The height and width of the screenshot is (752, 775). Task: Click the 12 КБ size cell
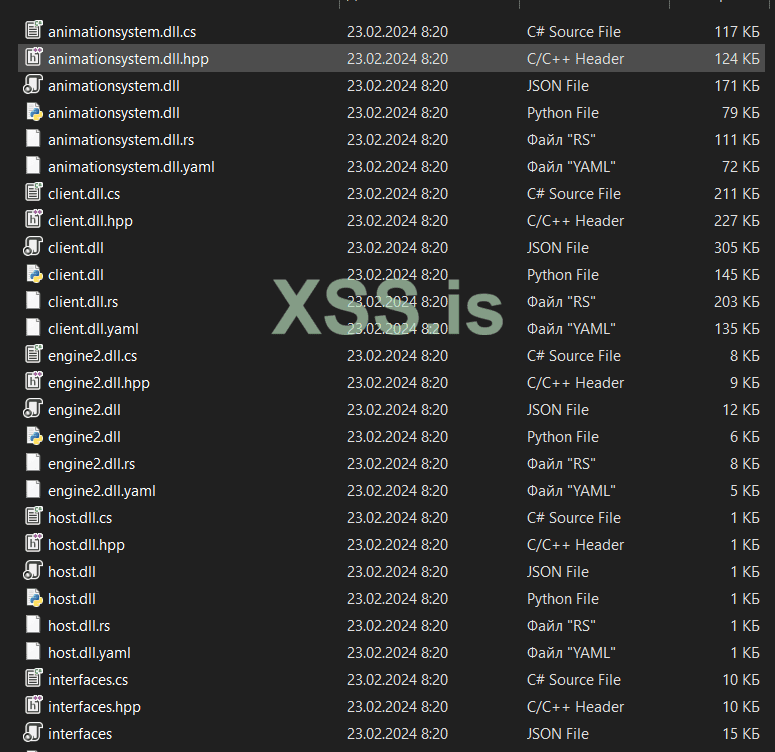[741, 410]
